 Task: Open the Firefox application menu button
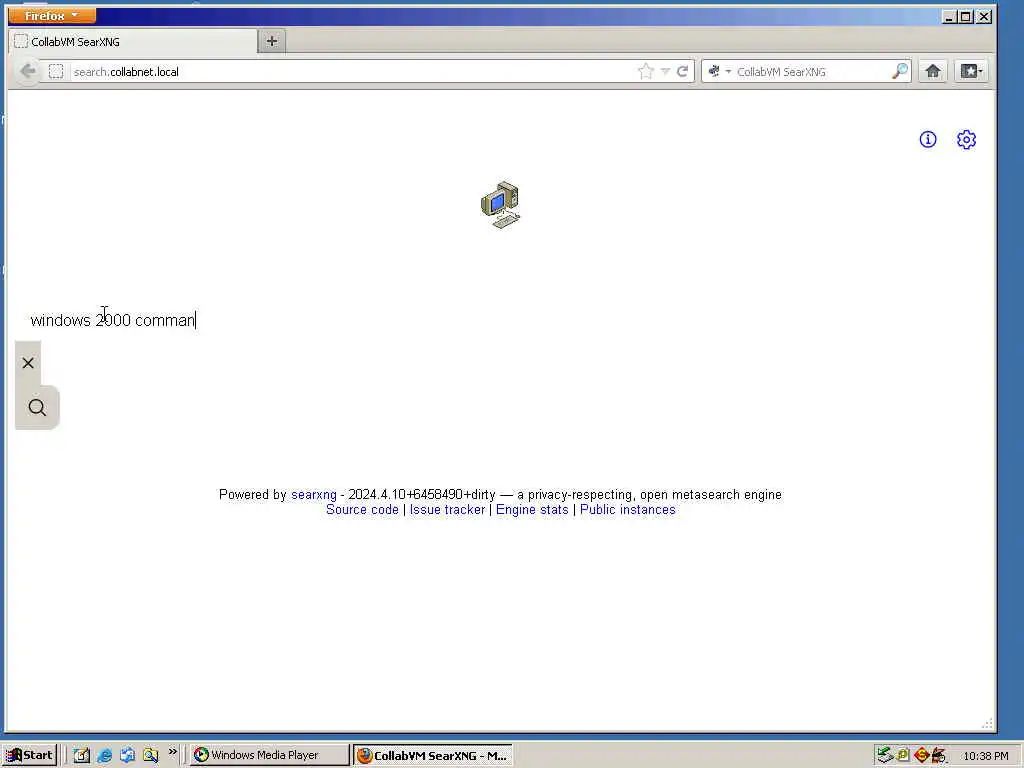[52, 16]
